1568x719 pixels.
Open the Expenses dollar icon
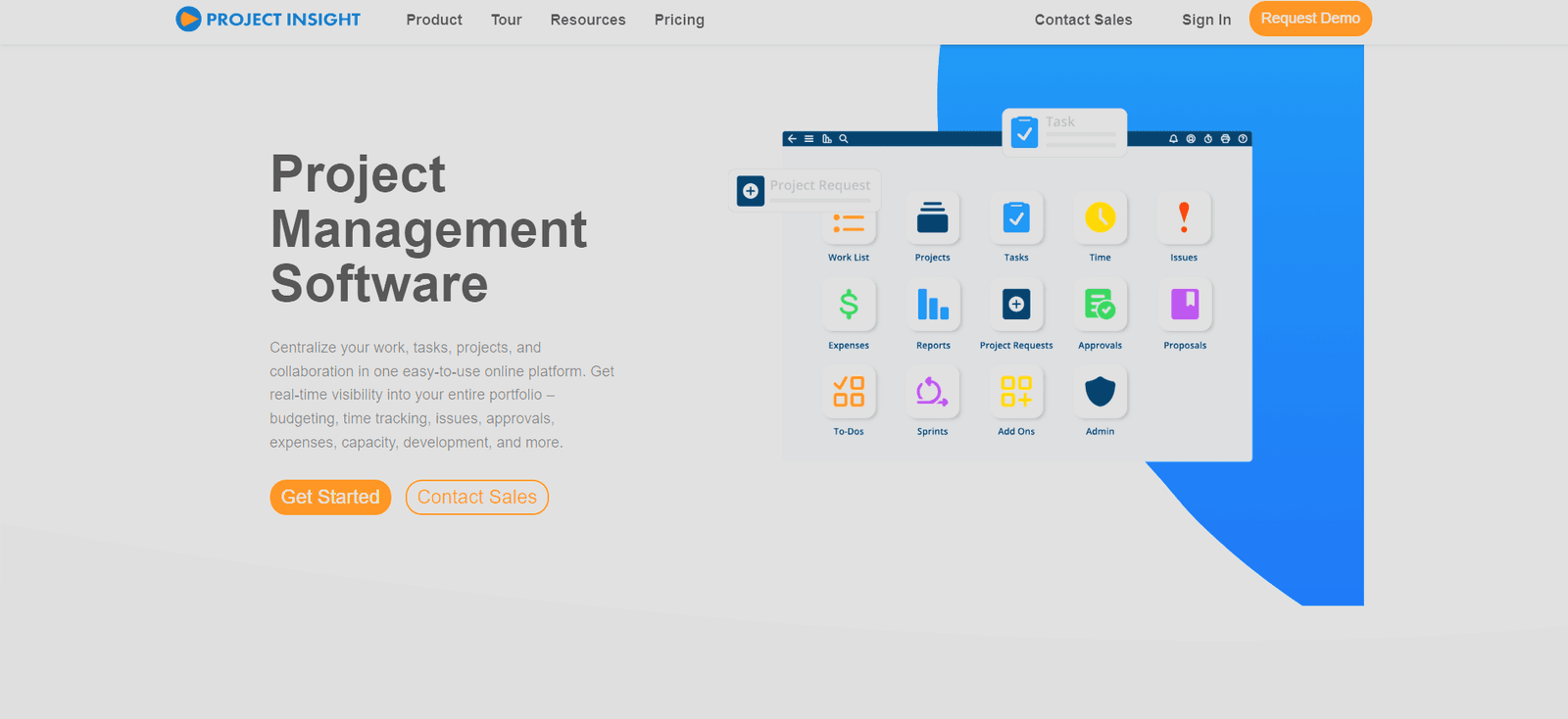(x=849, y=305)
